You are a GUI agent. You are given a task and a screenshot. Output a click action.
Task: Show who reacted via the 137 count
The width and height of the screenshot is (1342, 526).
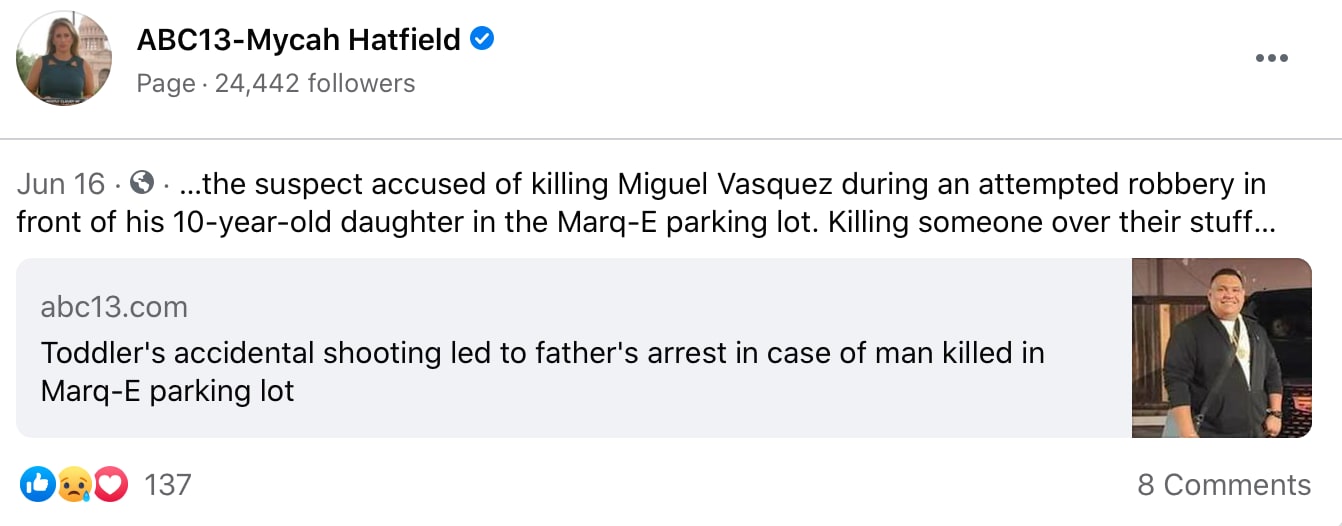coord(167,485)
